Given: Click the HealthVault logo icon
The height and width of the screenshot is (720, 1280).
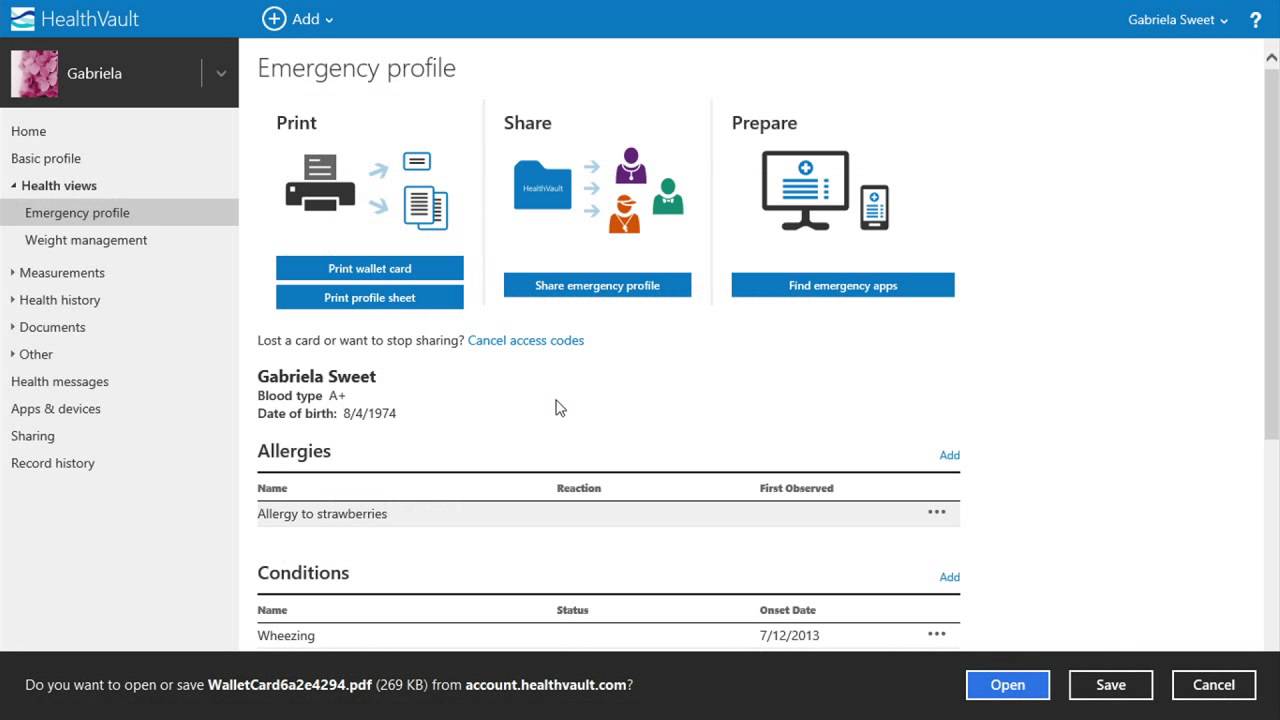Looking at the screenshot, I should click(22, 19).
